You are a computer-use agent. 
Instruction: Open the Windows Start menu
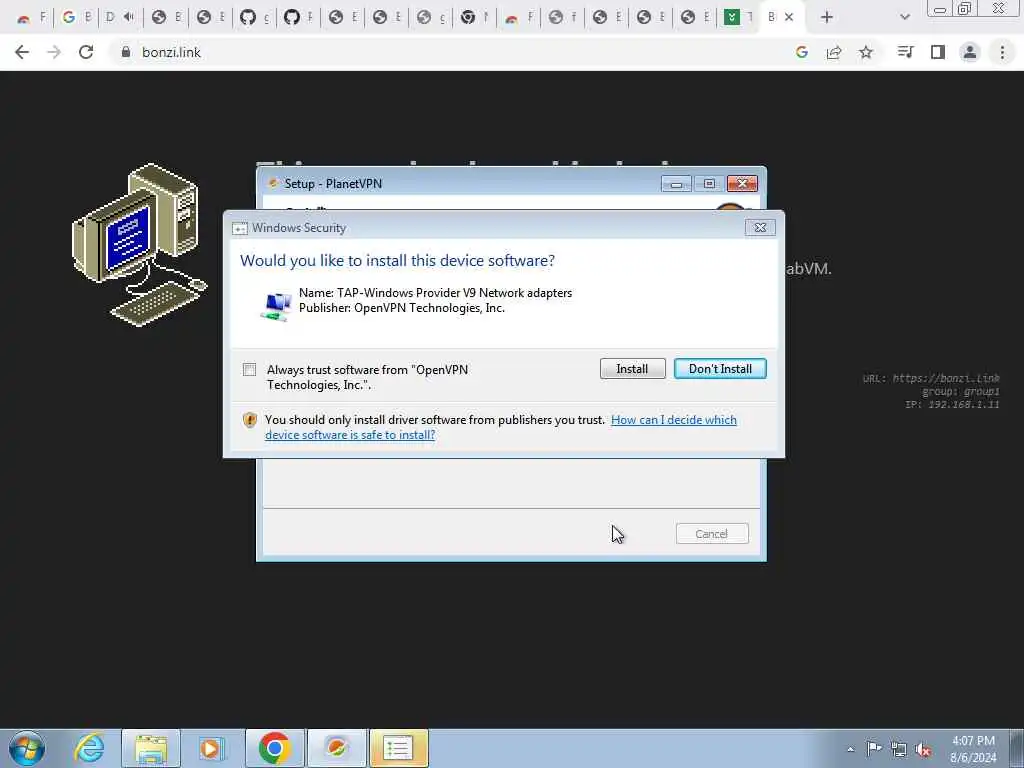[x=27, y=748]
